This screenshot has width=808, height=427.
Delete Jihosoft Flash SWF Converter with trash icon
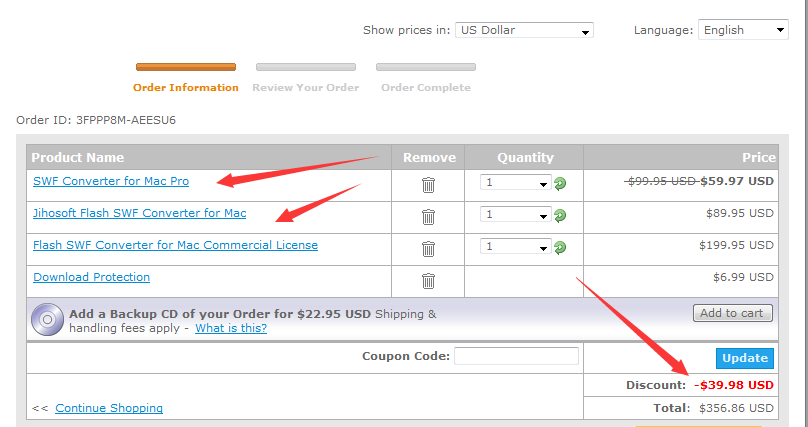point(428,217)
